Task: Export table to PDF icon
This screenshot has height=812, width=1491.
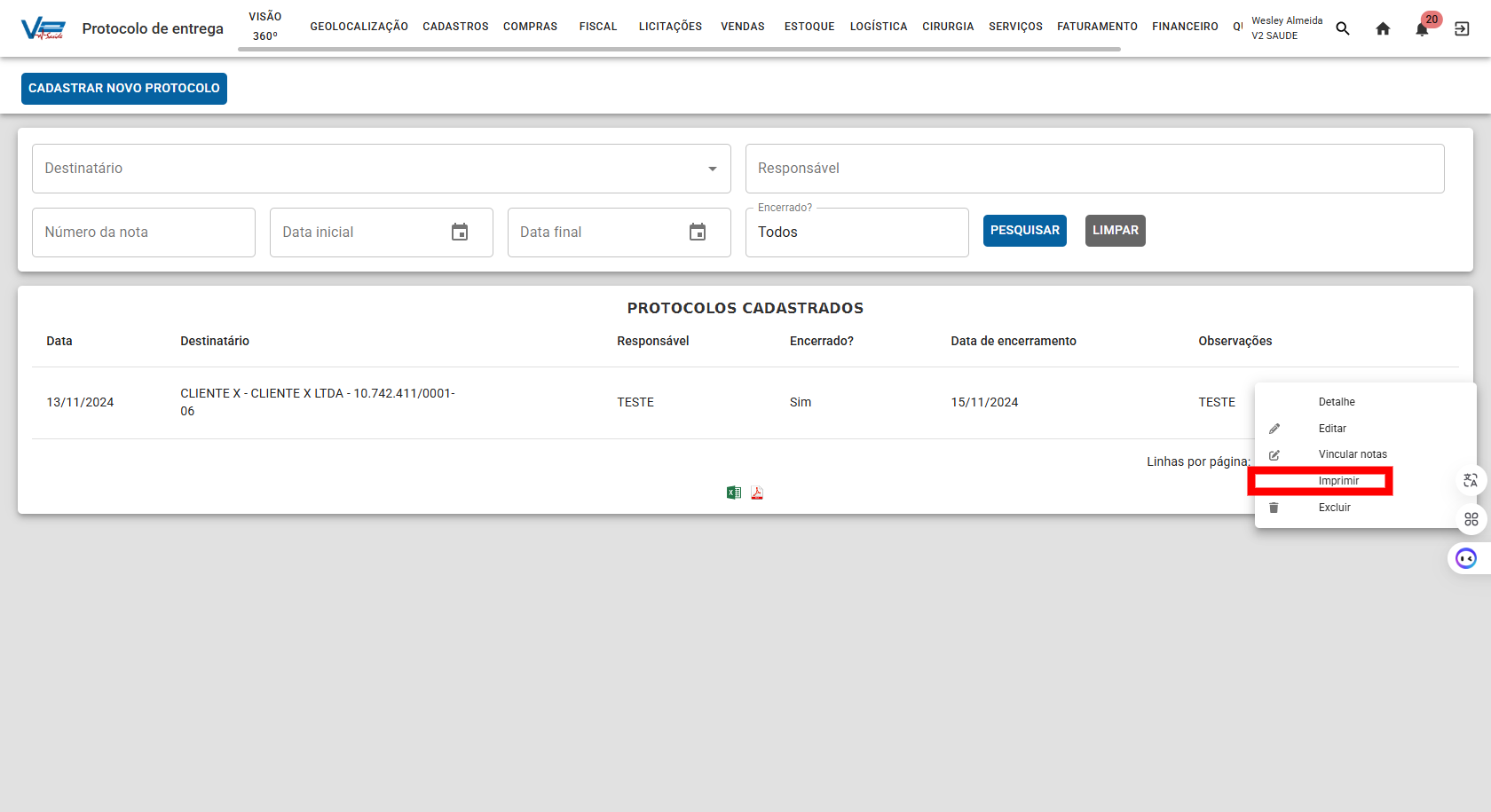Action: [x=757, y=493]
